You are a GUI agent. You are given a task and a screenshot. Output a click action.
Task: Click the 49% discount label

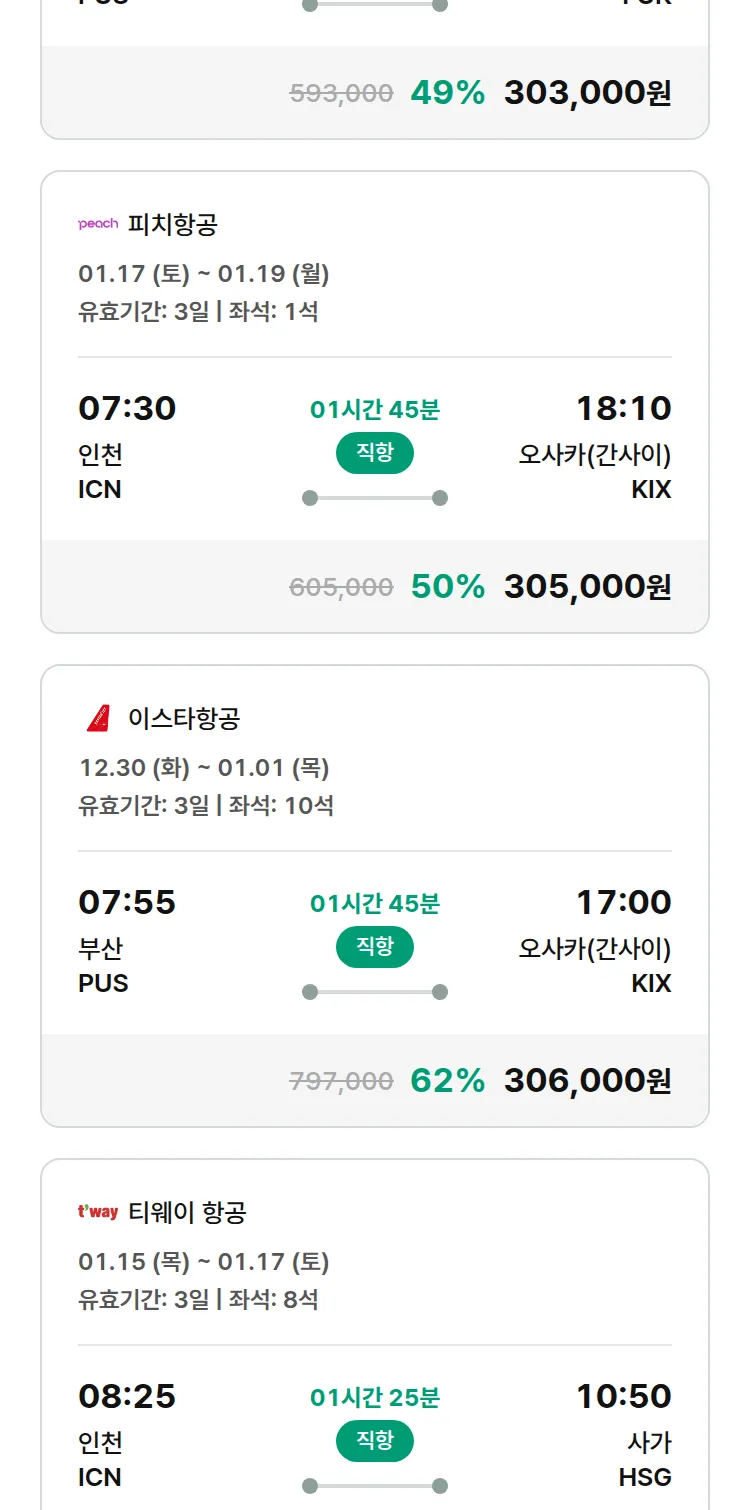point(447,93)
